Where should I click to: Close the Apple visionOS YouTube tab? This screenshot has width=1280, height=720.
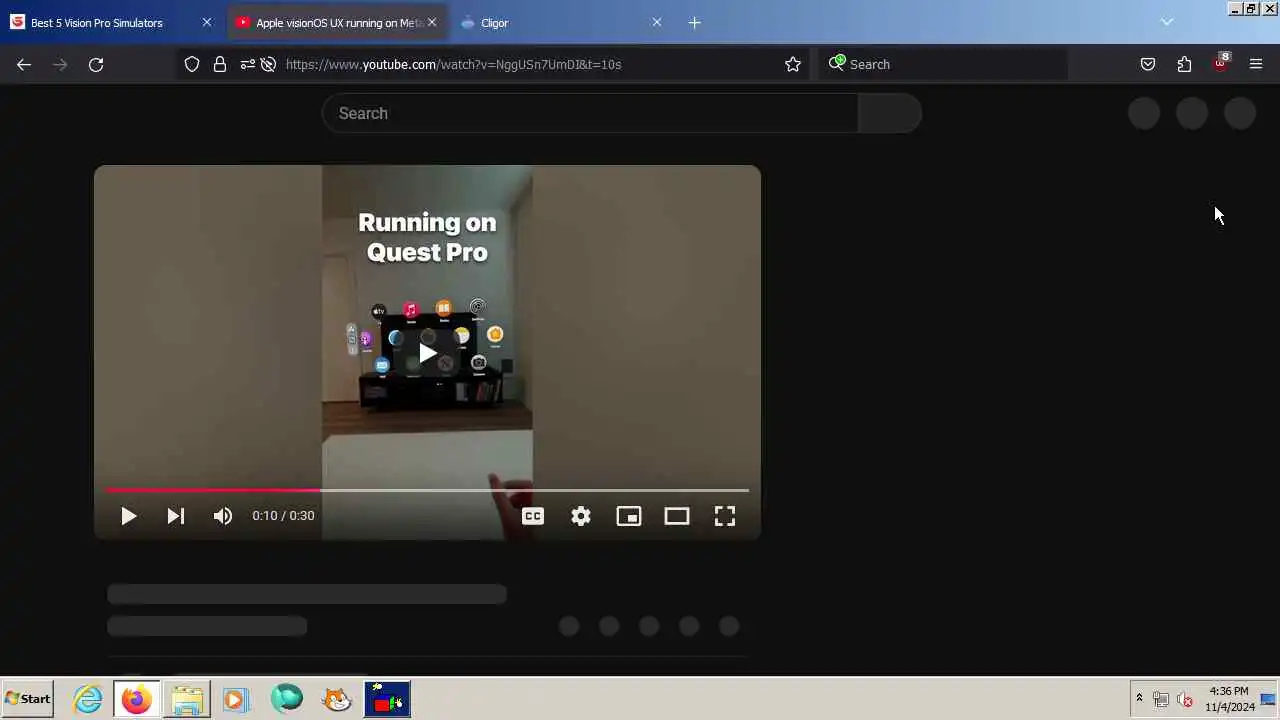(432, 22)
